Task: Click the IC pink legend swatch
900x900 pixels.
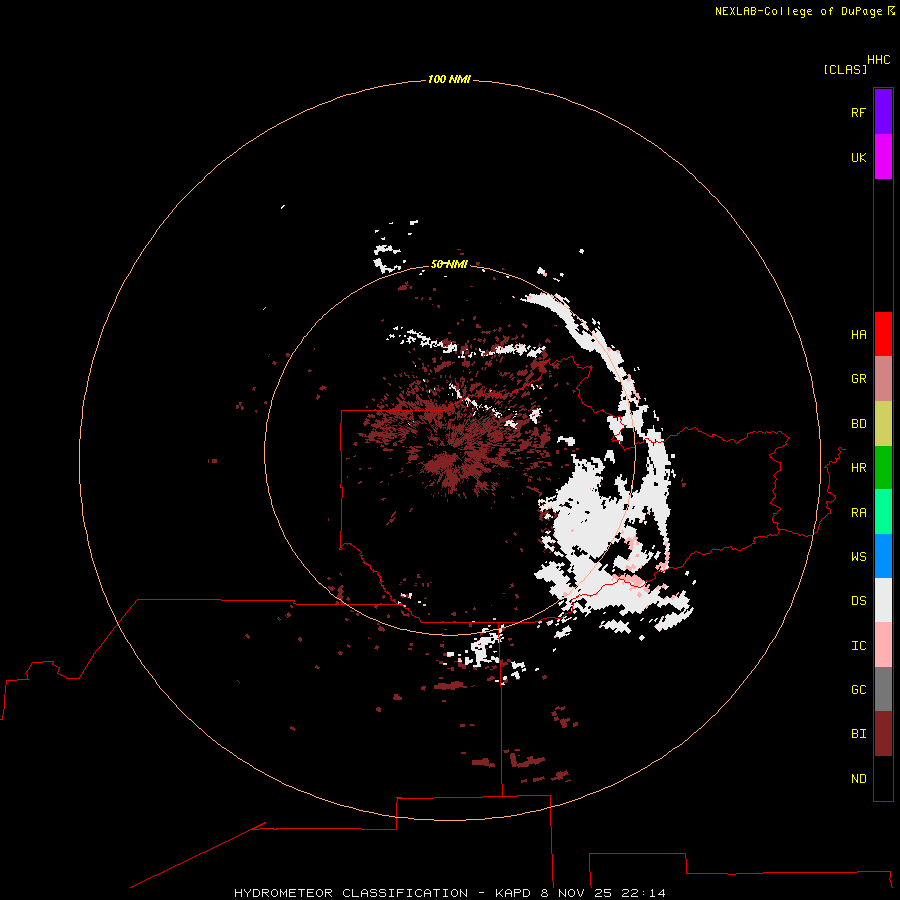Action: coord(883,645)
